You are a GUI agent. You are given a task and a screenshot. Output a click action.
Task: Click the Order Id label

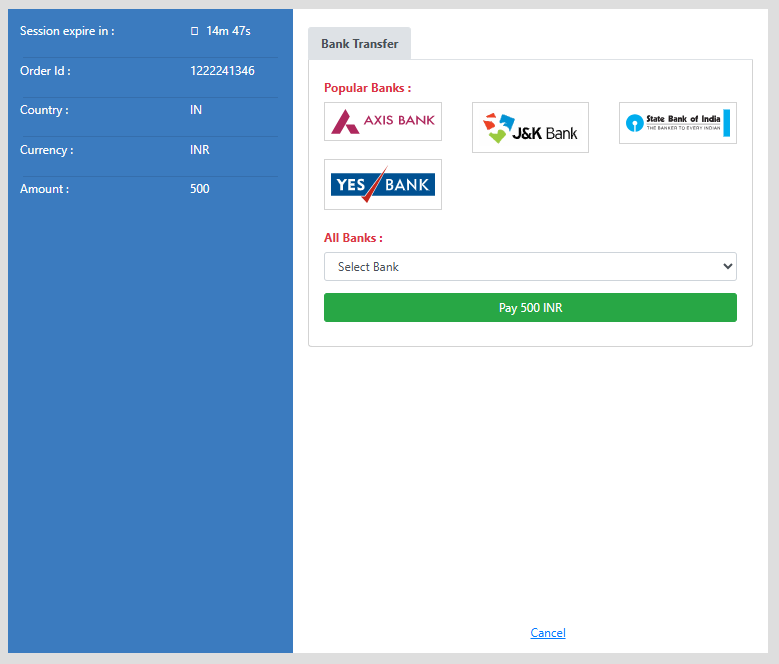pyautogui.click(x=45, y=71)
